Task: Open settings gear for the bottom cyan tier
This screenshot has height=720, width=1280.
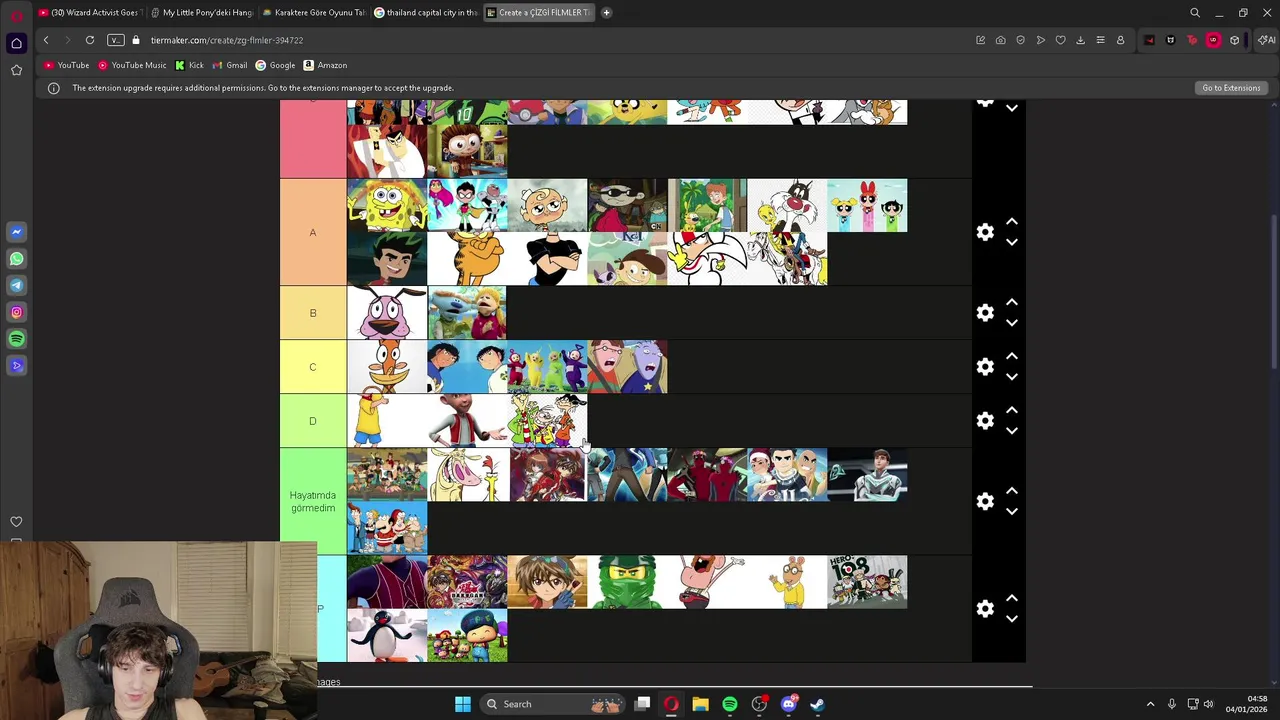Action: (985, 609)
